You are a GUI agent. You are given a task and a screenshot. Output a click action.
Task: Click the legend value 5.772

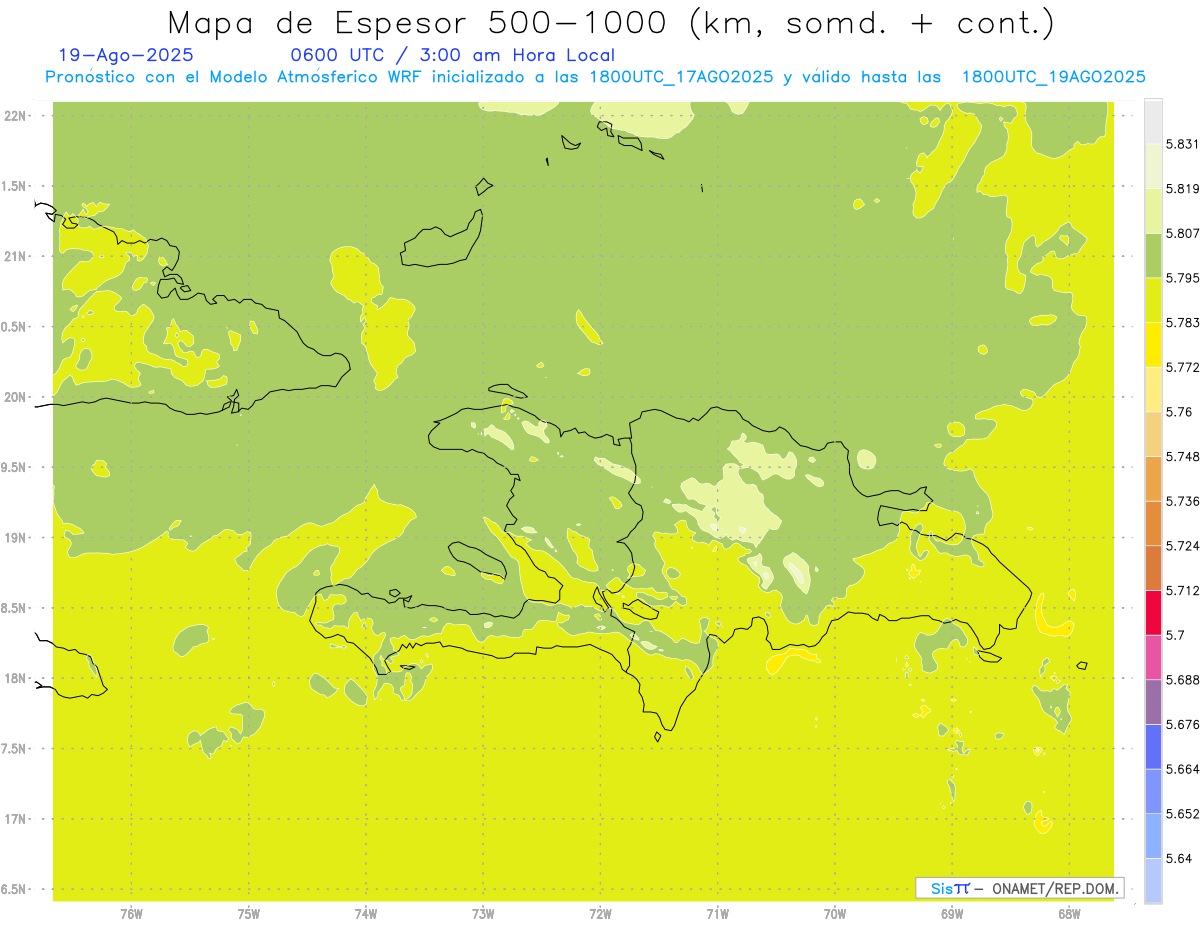pos(1182,367)
